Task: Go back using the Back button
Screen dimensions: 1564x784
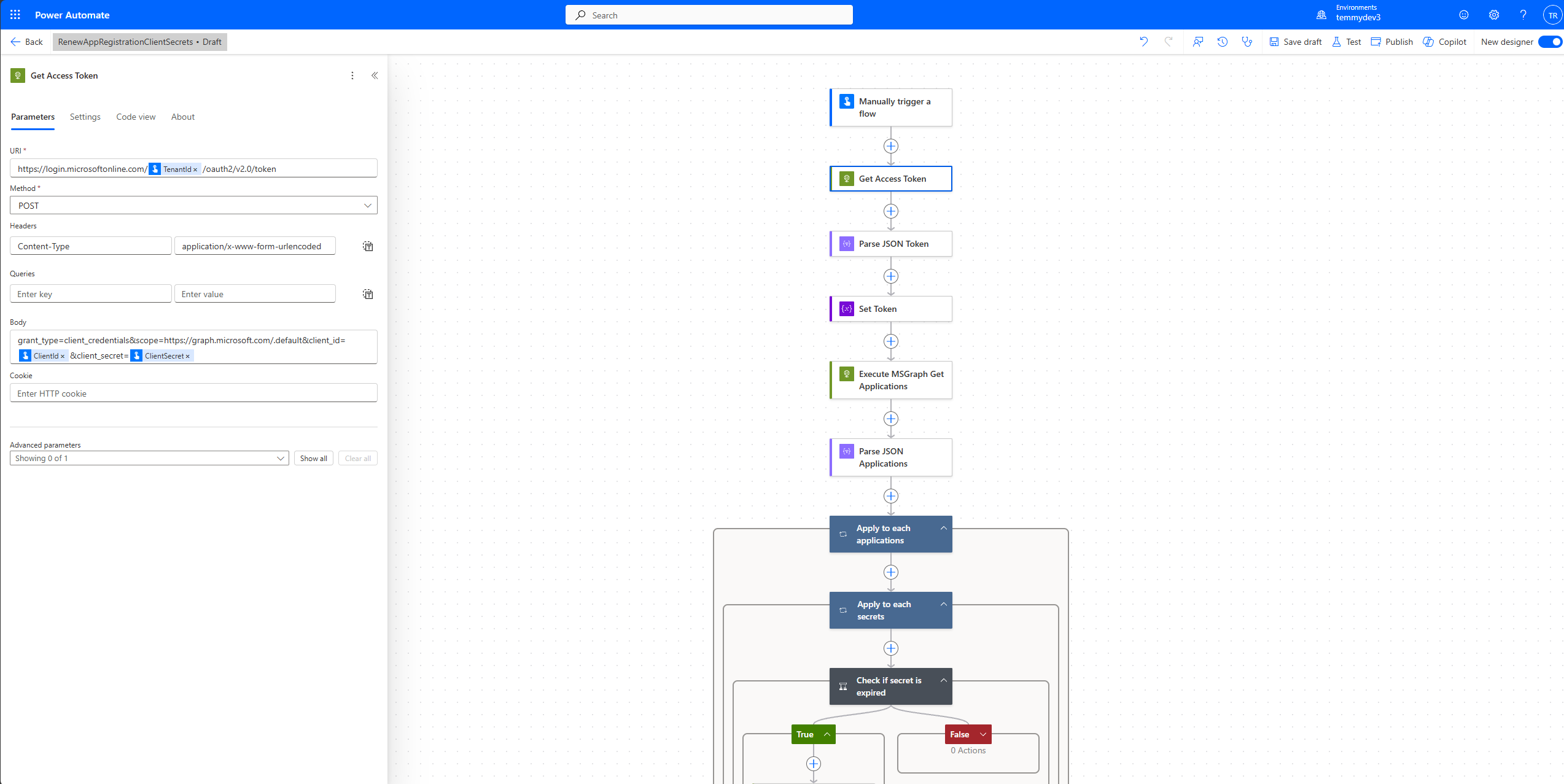Action: pyautogui.click(x=26, y=42)
